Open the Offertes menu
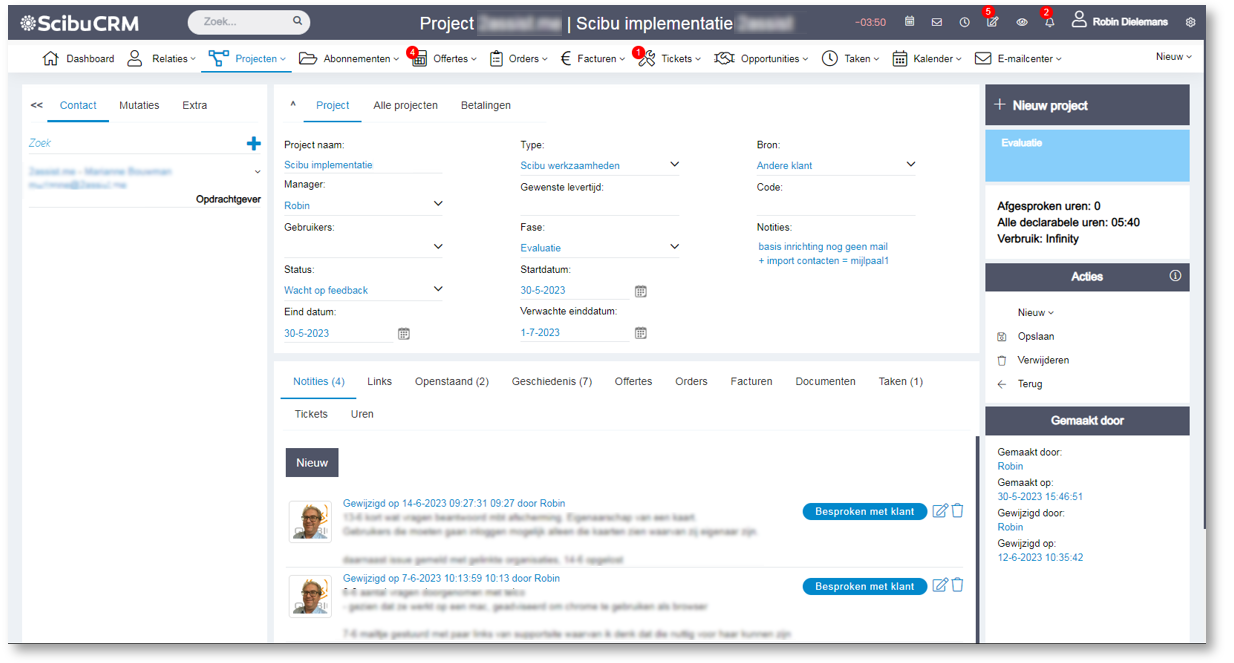 click(445, 59)
